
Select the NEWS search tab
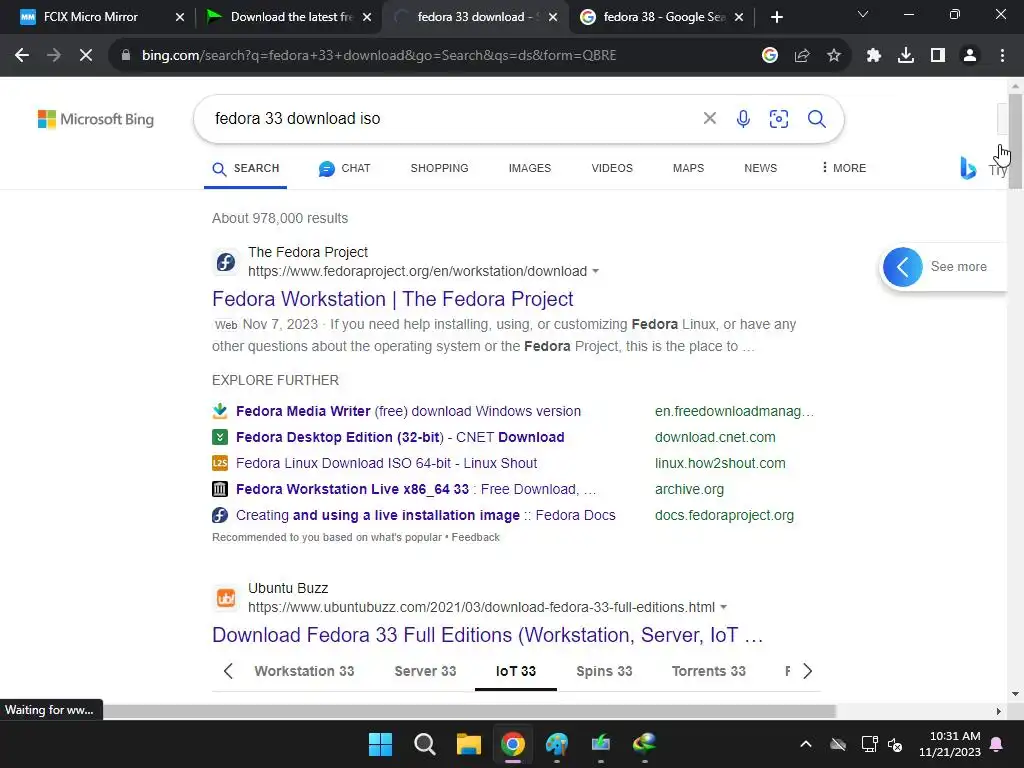[760, 168]
